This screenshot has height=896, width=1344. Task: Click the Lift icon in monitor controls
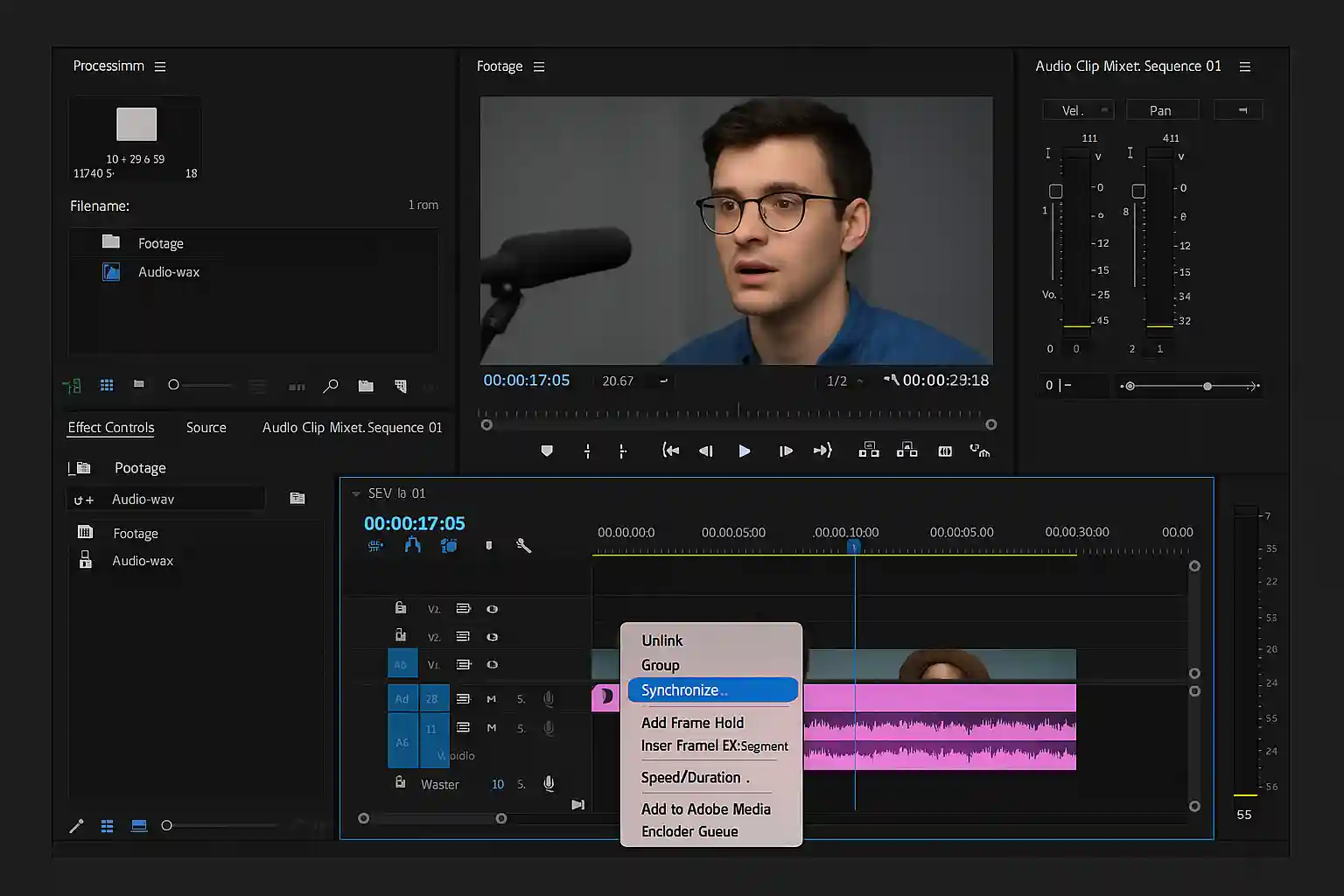coord(868,450)
